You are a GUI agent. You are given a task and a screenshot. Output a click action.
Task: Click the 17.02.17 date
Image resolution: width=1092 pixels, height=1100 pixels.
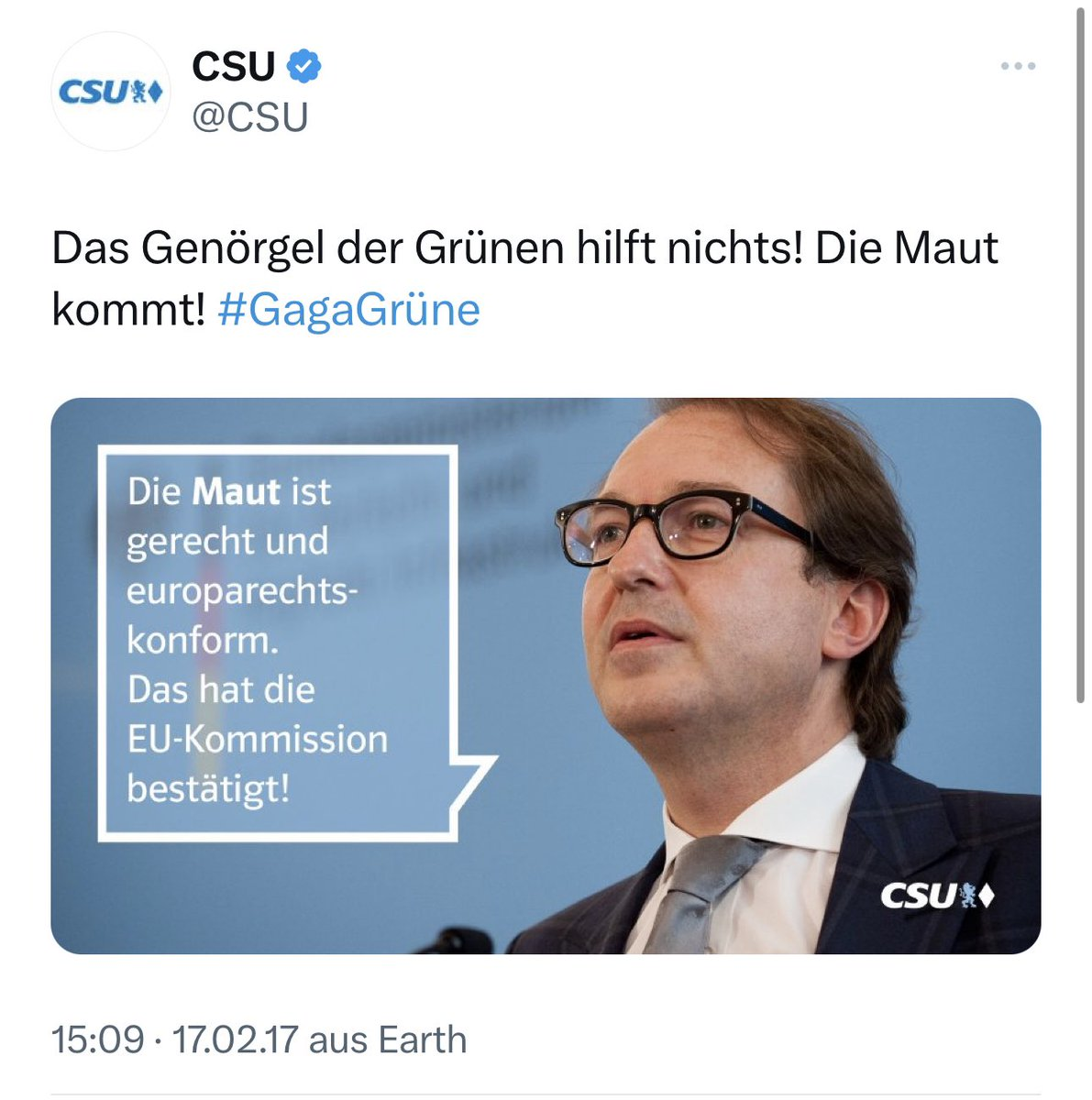tap(236, 1040)
